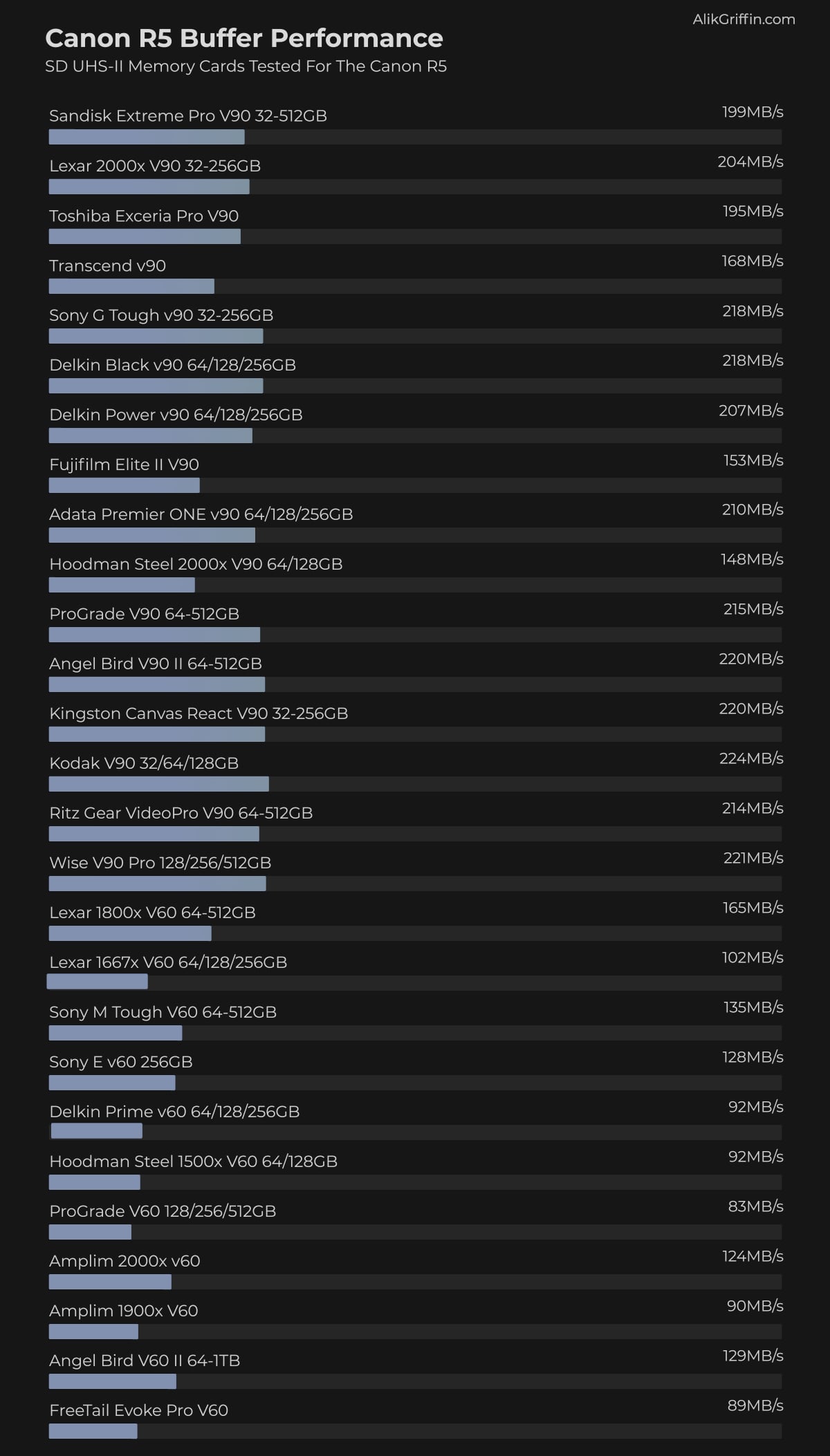Click the 89MB/s FreeTail Evoke Pro value

[755, 1405]
